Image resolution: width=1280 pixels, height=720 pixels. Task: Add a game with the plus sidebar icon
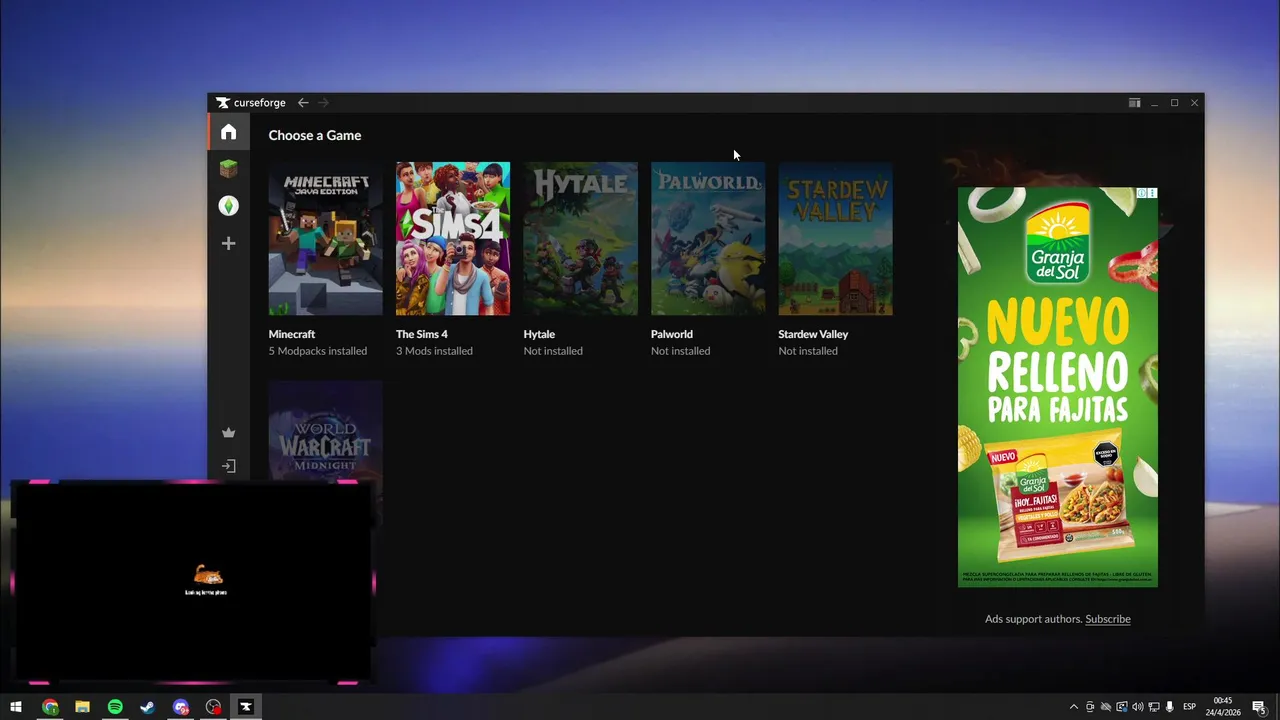point(229,243)
